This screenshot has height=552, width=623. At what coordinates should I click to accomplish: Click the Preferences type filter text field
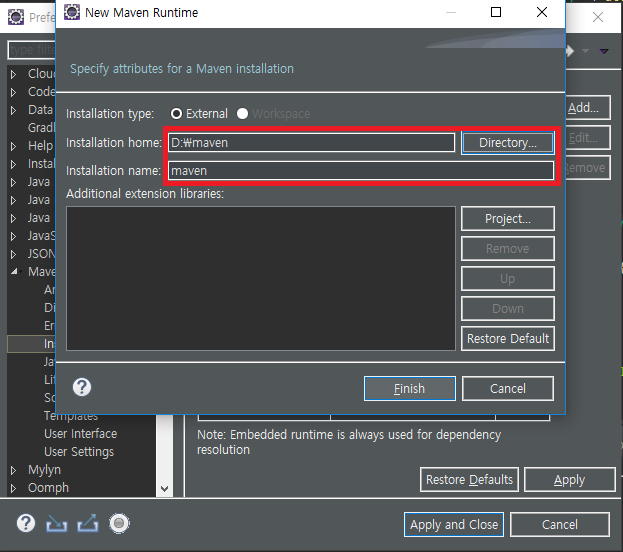(x=32, y=50)
